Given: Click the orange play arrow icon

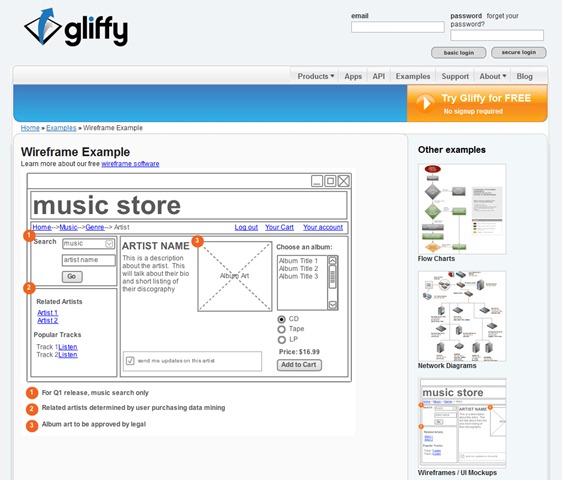Looking at the screenshot, I should coord(425,103).
